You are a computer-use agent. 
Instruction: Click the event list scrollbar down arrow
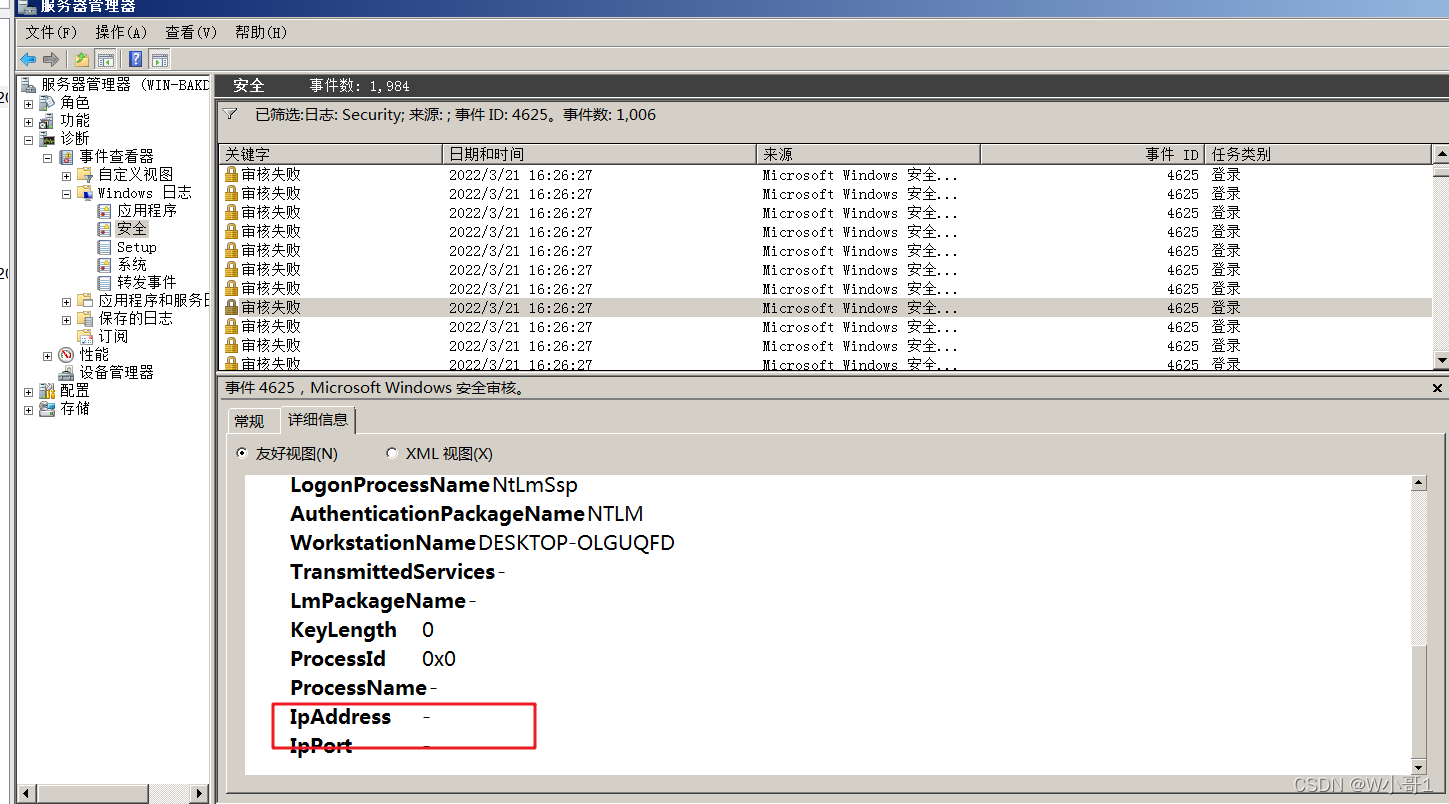click(1441, 360)
